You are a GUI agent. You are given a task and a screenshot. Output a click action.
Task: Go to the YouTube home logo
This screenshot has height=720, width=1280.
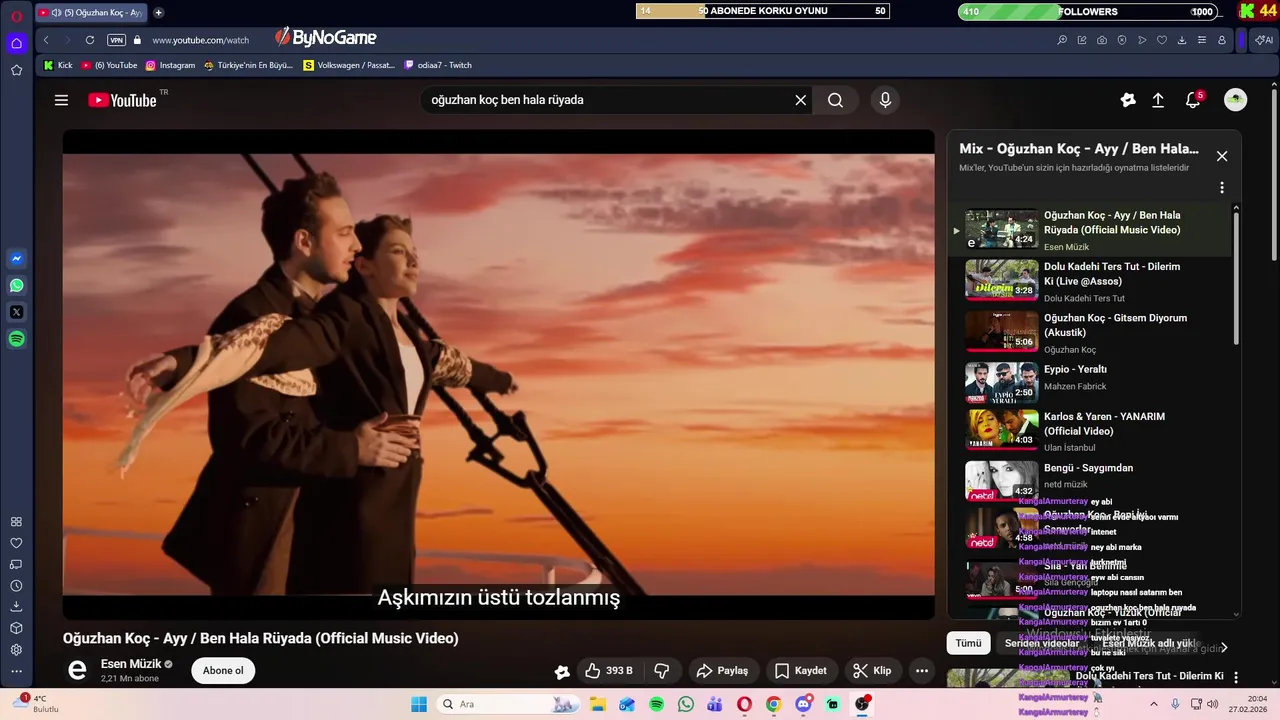click(x=122, y=100)
